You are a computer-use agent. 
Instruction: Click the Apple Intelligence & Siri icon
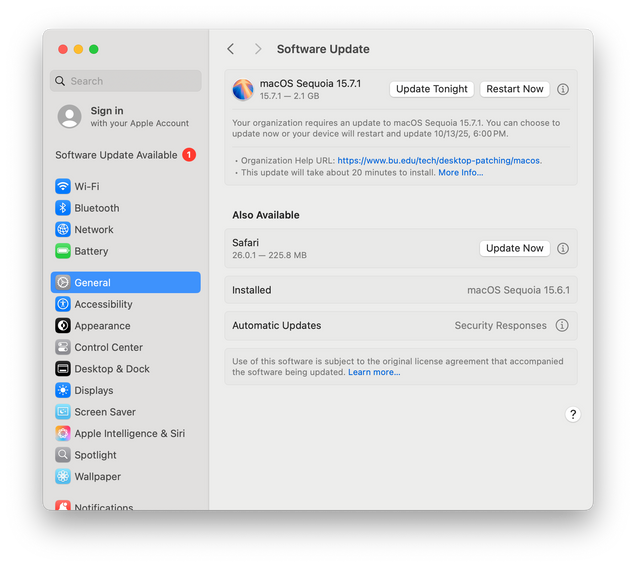pos(63,434)
